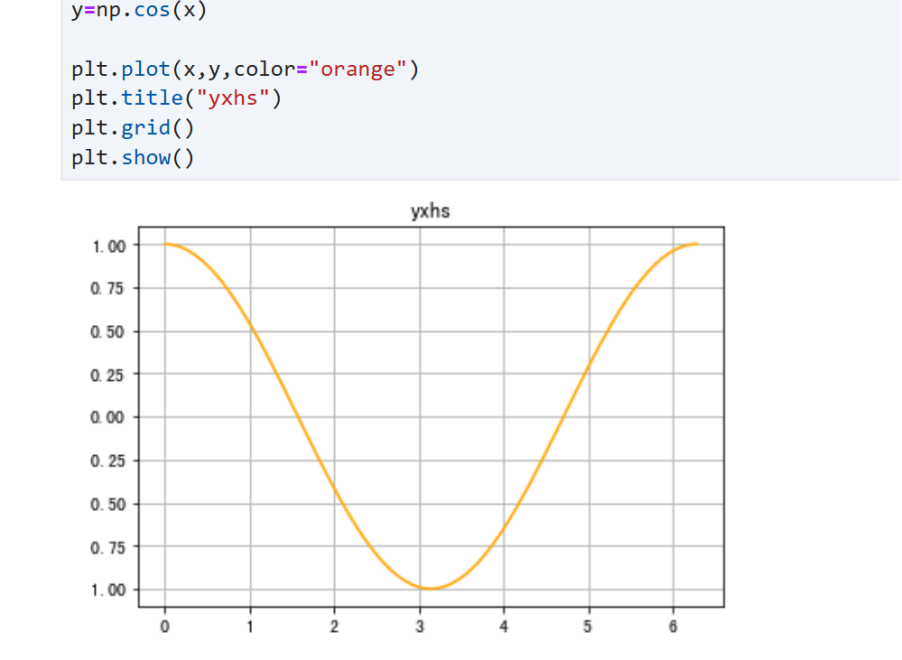Click the x-axis tick label 0
The image size is (902, 660).
[x=165, y=627]
